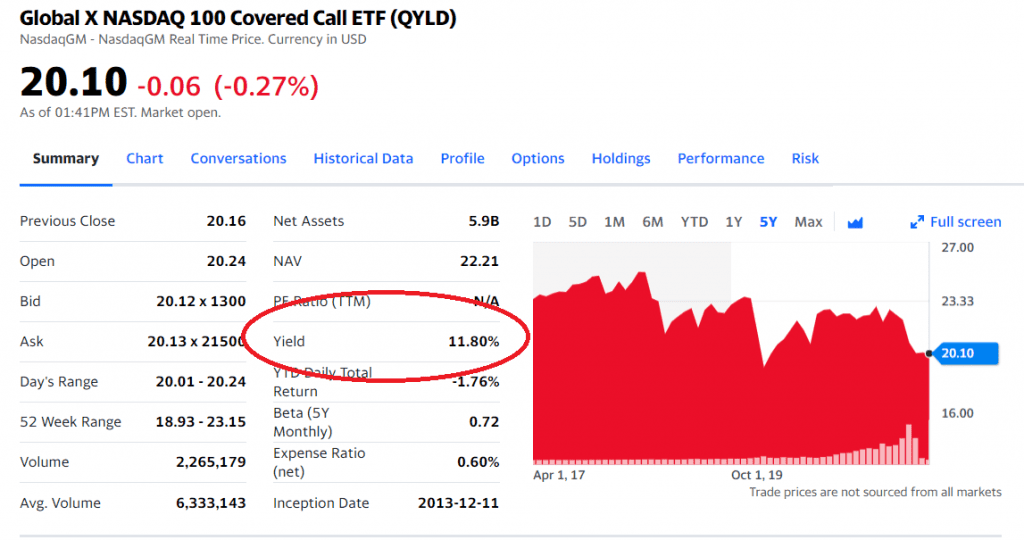Select the 5Y chart range

coord(768,222)
